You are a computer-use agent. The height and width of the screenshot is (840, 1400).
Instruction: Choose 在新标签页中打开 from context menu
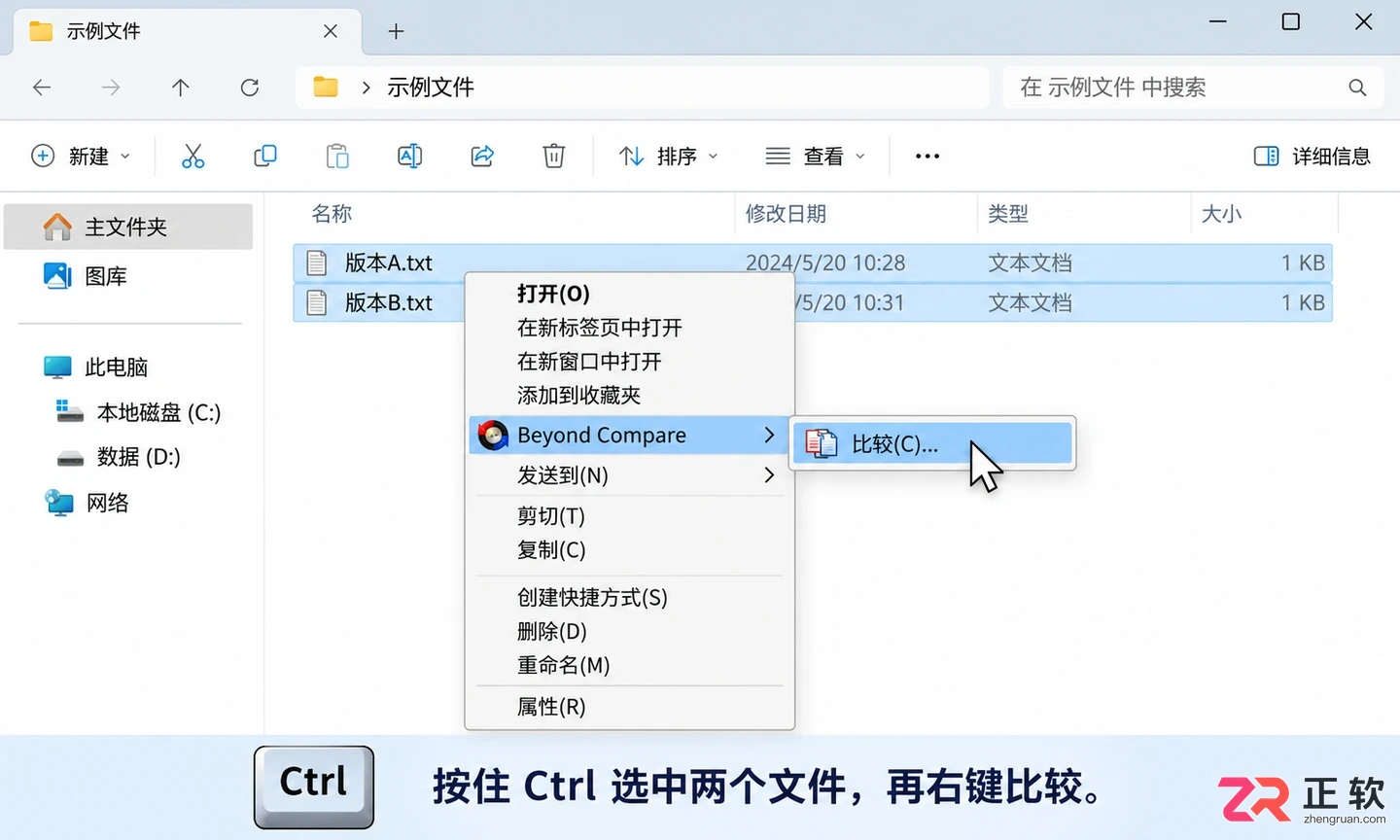click(600, 328)
